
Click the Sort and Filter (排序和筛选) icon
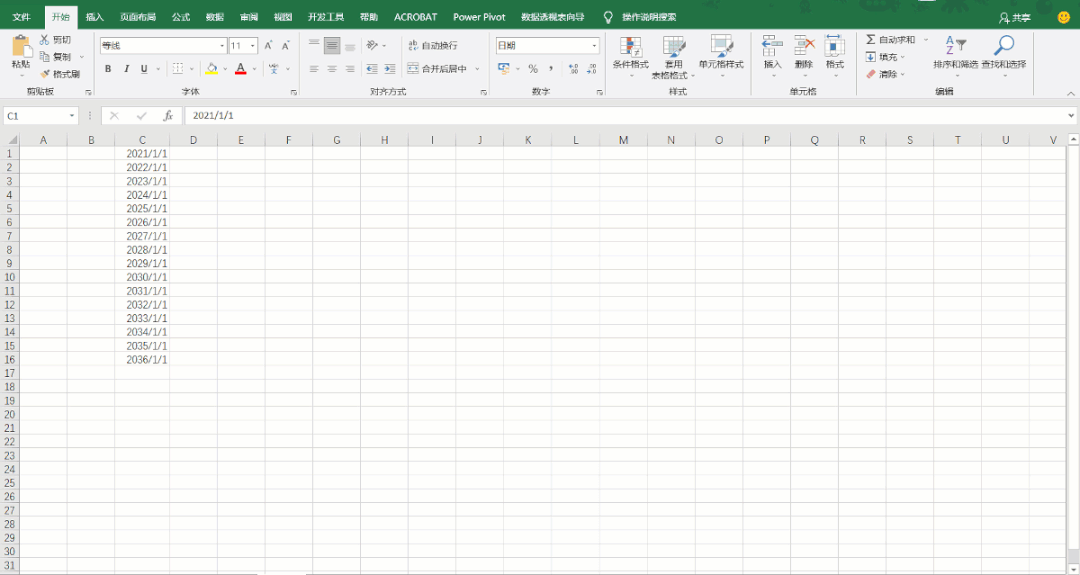point(955,46)
